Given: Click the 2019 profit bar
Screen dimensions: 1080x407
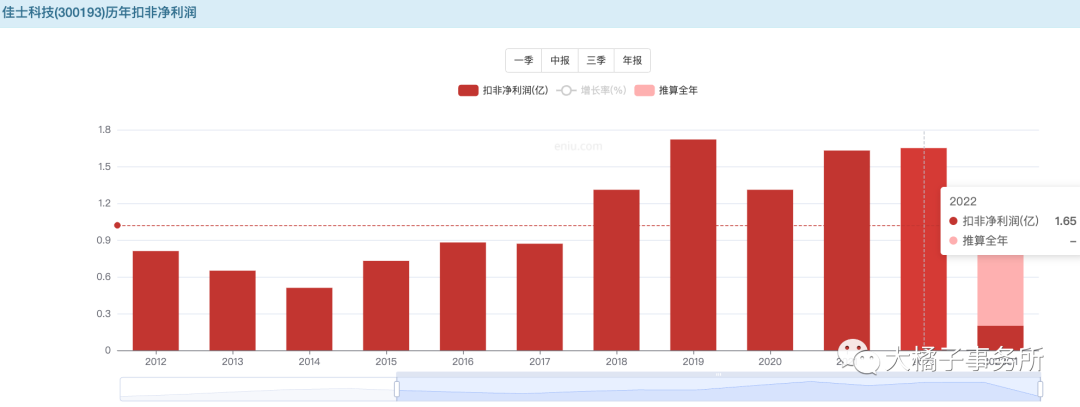Looking at the screenshot, I should pyautogui.click(x=693, y=245).
